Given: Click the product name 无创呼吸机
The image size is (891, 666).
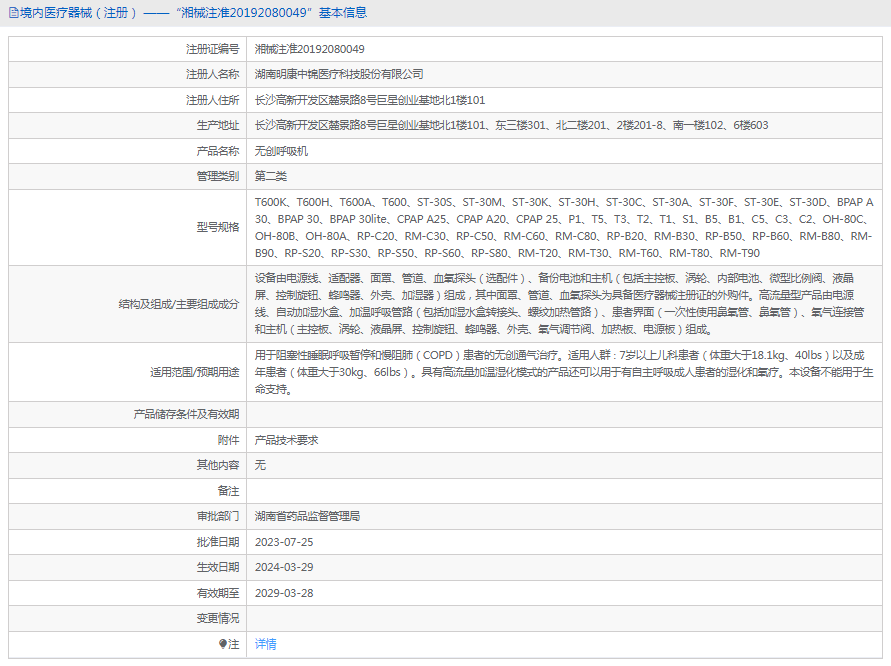Looking at the screenshot, I should [264, 150].
